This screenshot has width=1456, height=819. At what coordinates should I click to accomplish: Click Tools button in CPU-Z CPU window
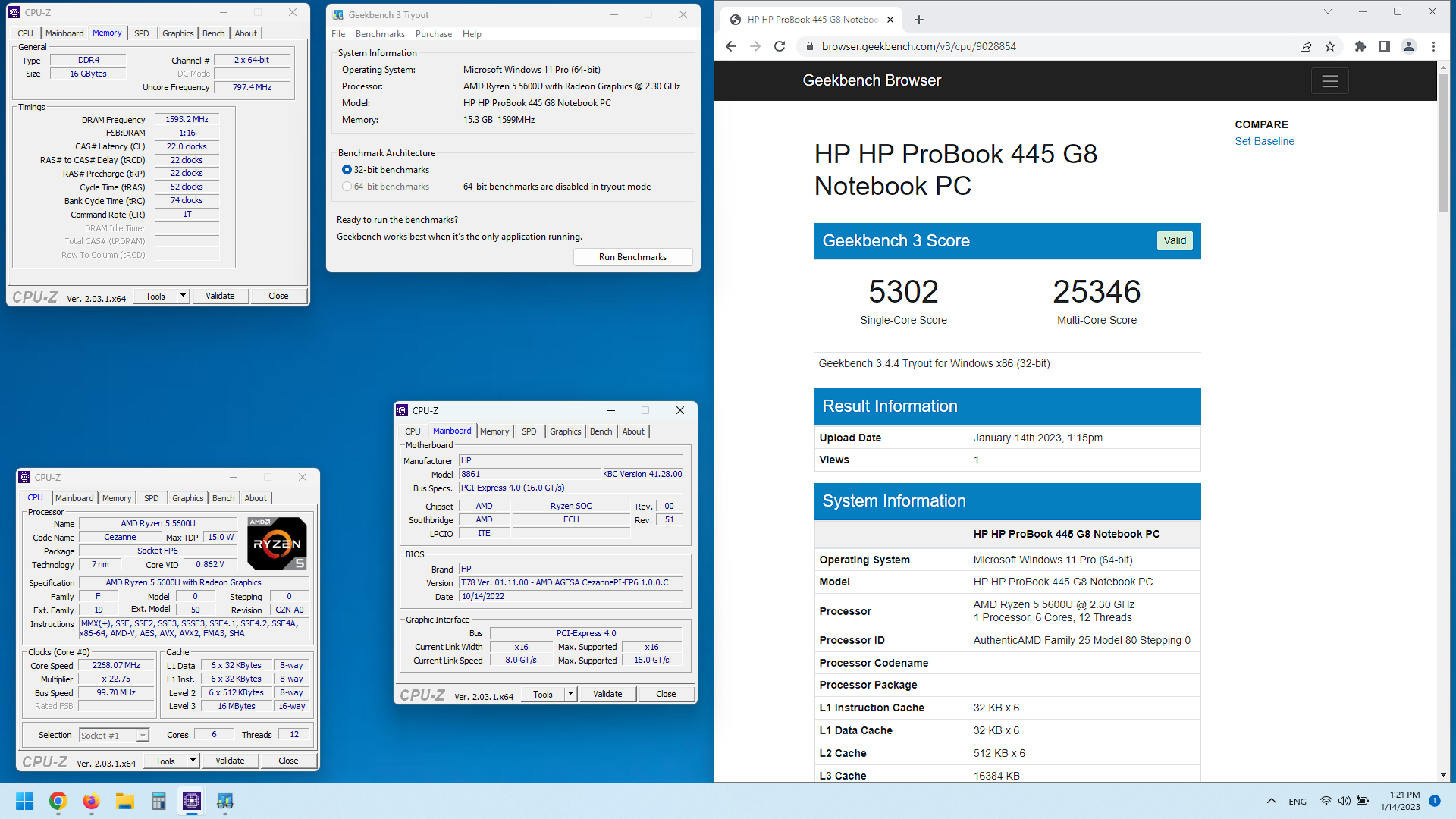tap(165, 761)
